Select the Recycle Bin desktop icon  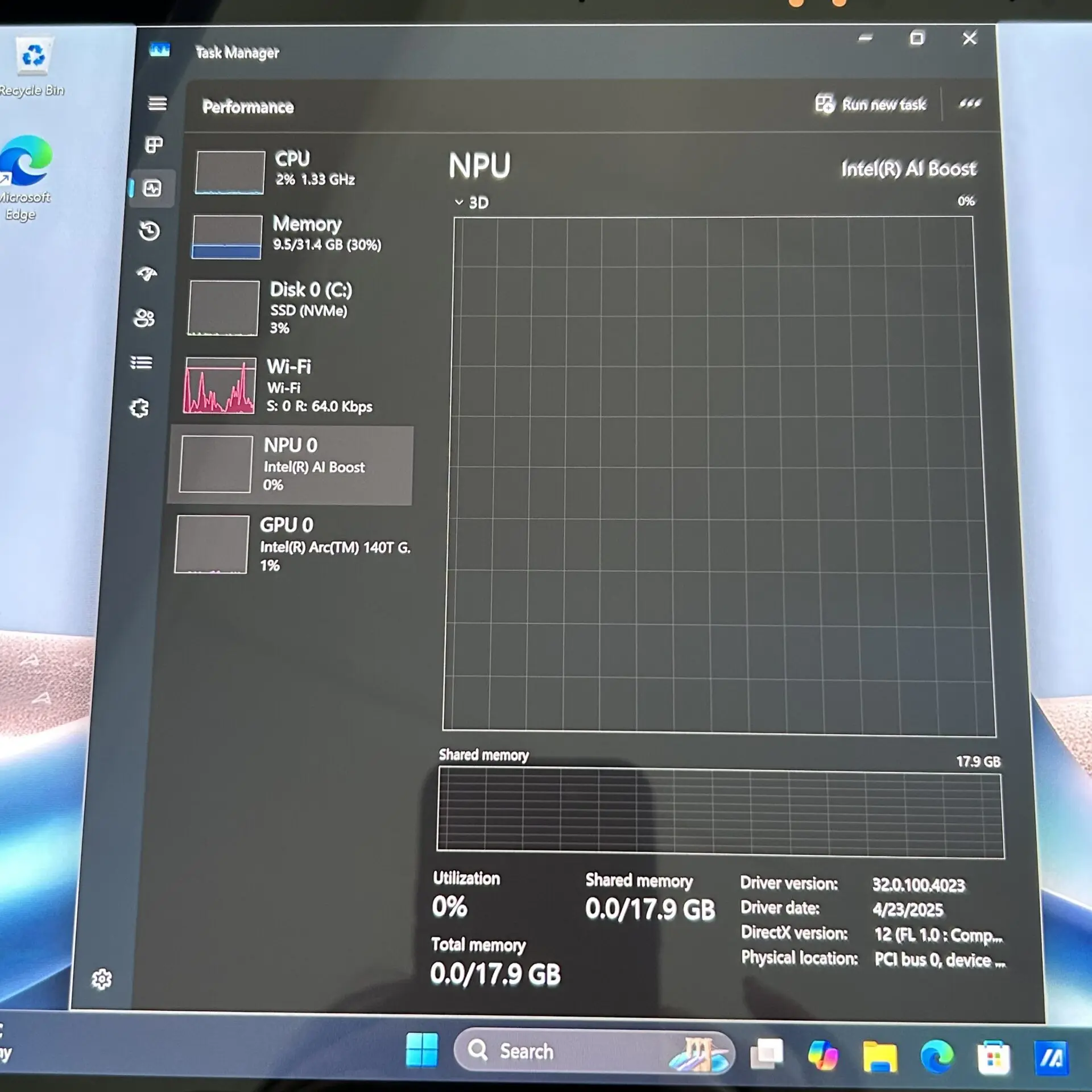pos(32,67)
